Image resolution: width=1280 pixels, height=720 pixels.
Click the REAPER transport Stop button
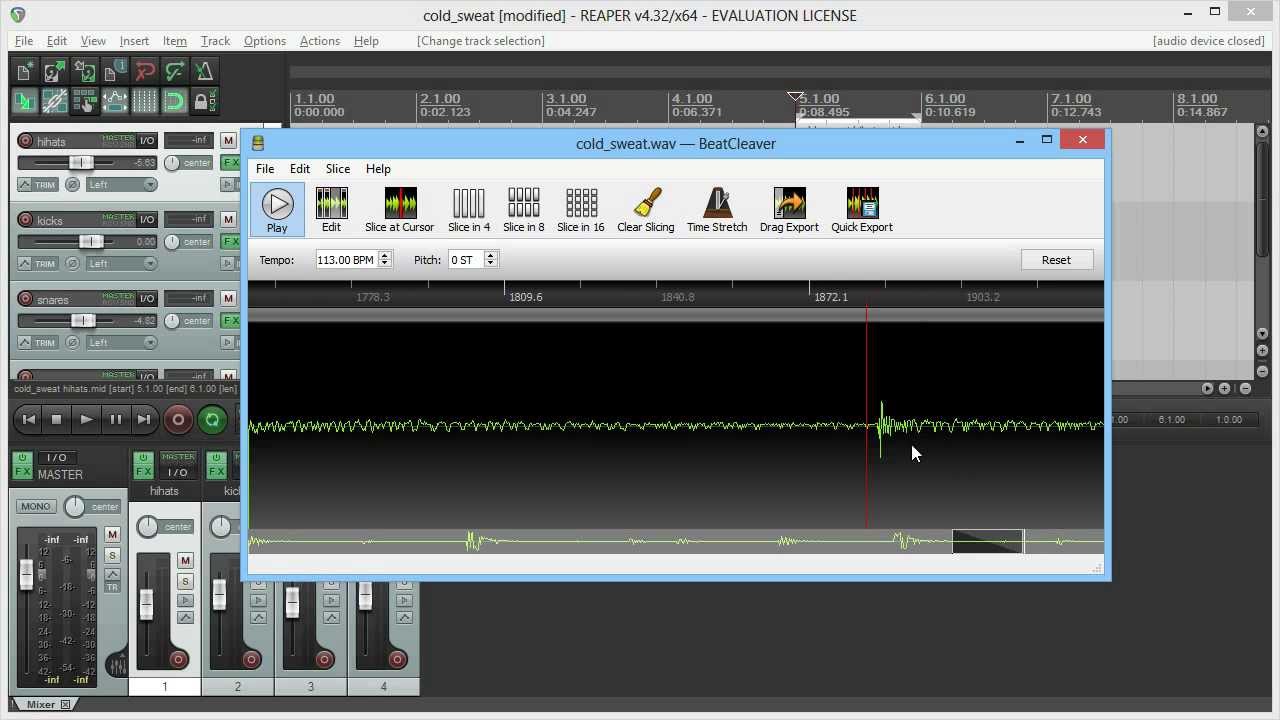tap(57, 420)
